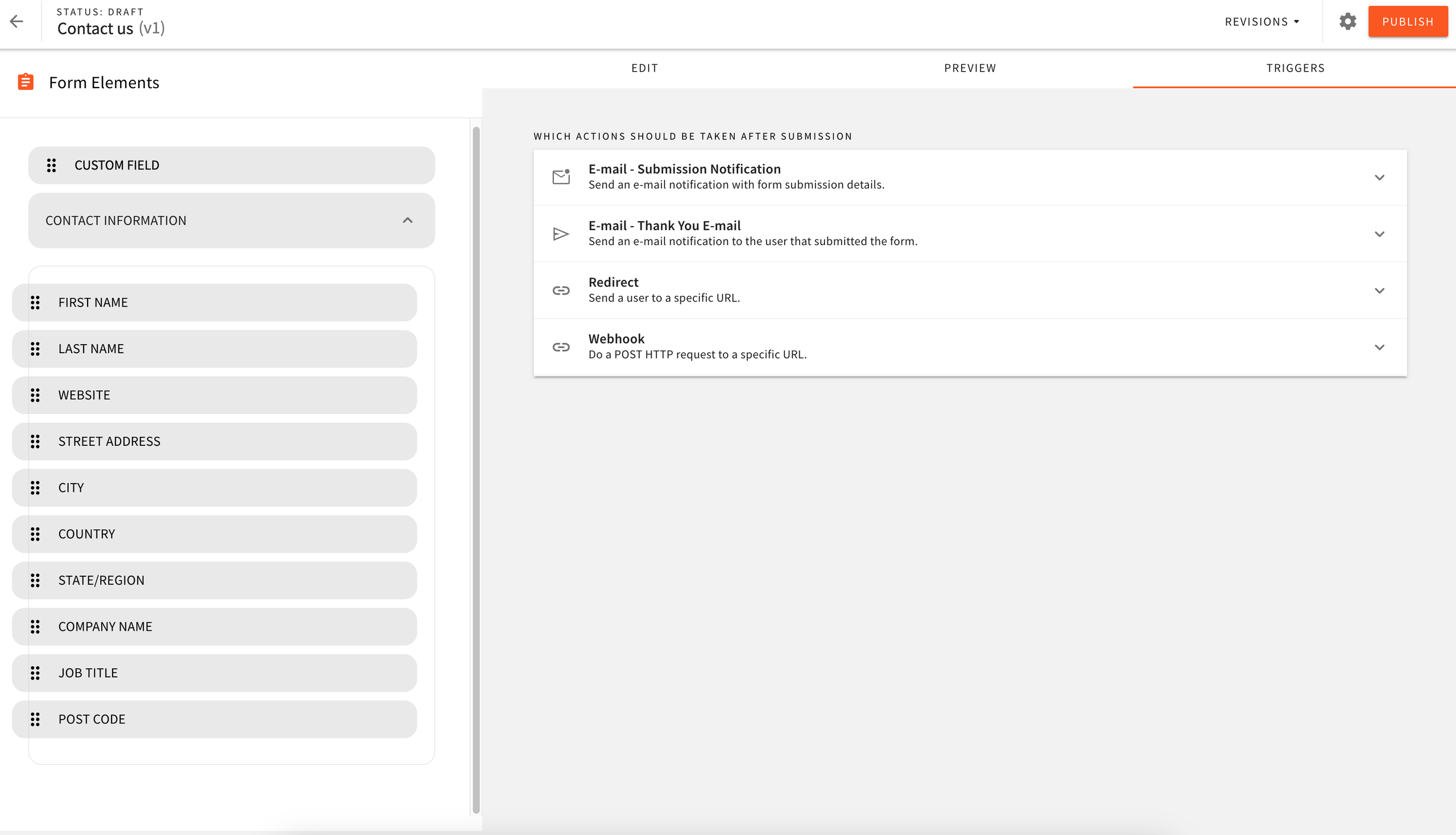
Task: Switch to the Preview tab
Action: (970, 68)
